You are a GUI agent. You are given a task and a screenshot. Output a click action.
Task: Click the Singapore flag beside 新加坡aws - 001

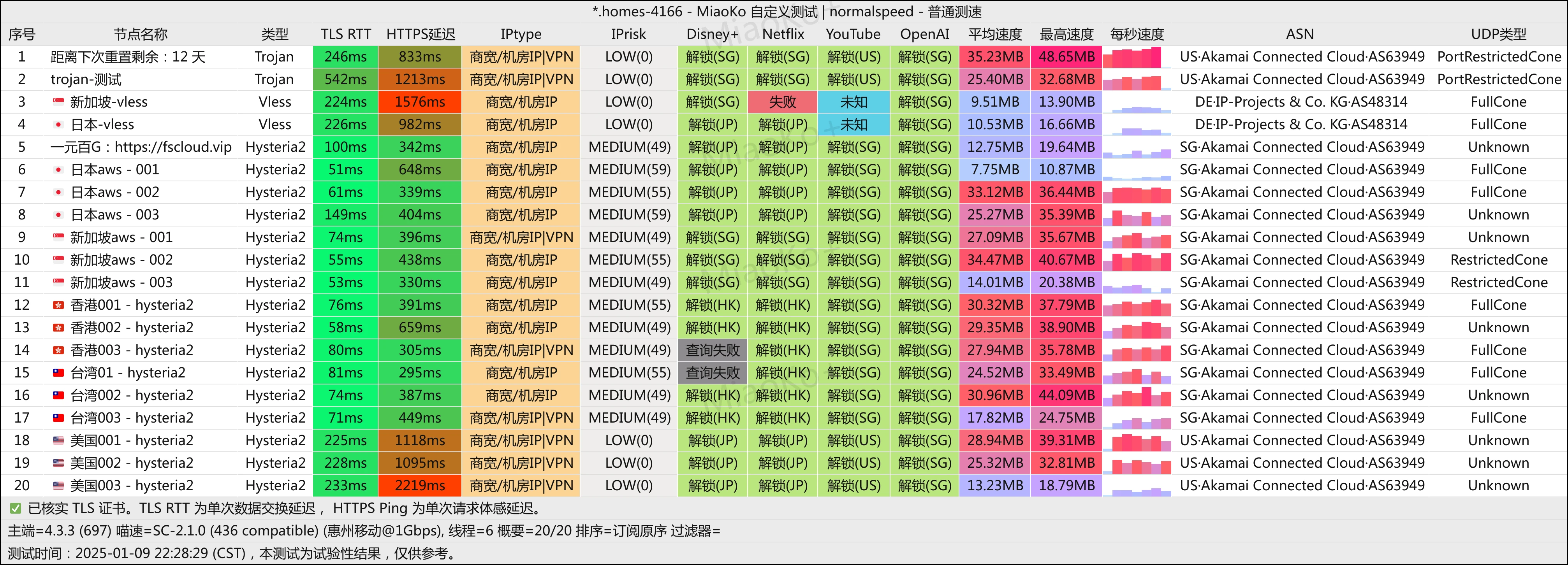click(x=58, y=237)
